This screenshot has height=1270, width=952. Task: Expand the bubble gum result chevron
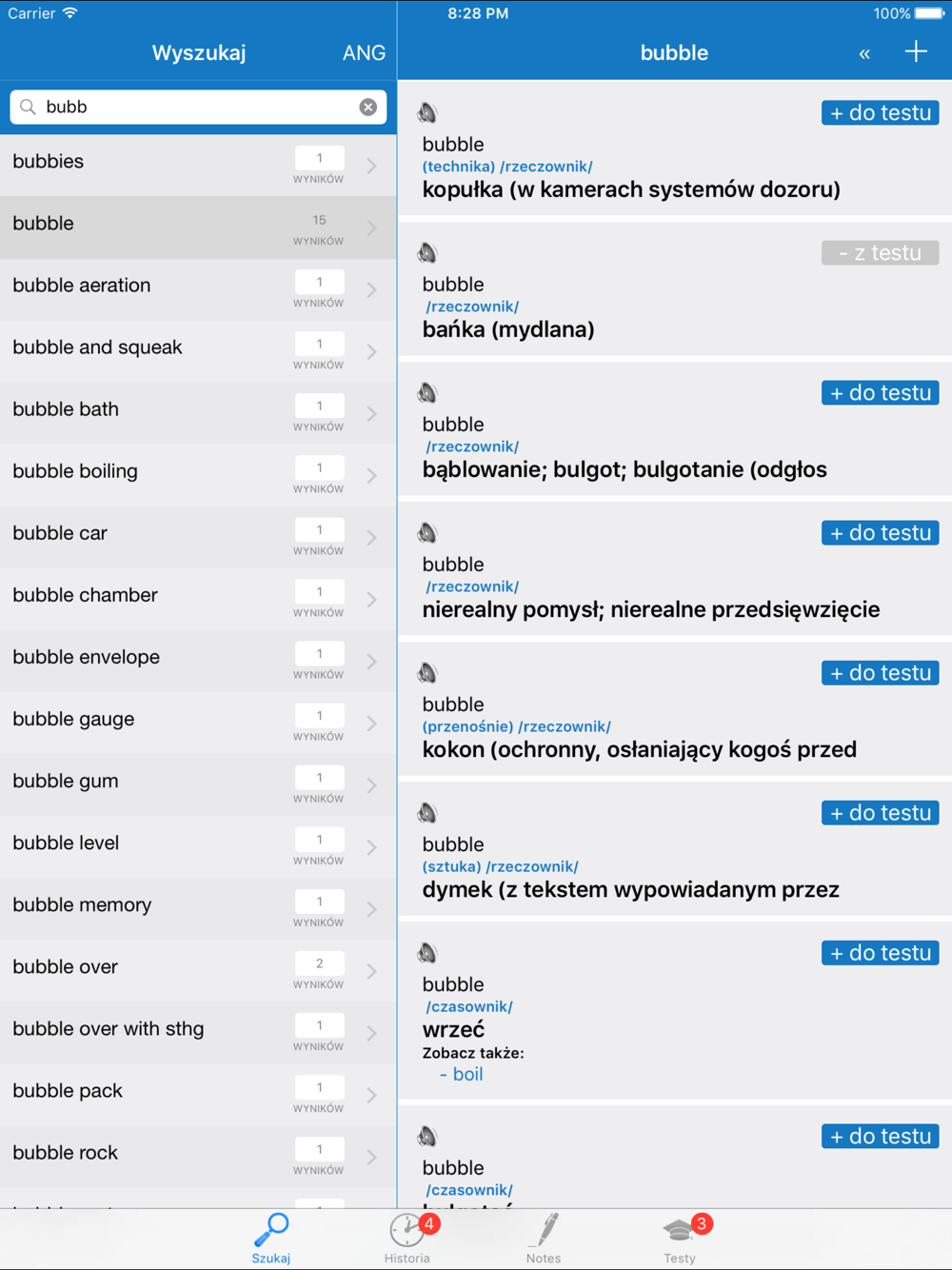click(371, 785)
